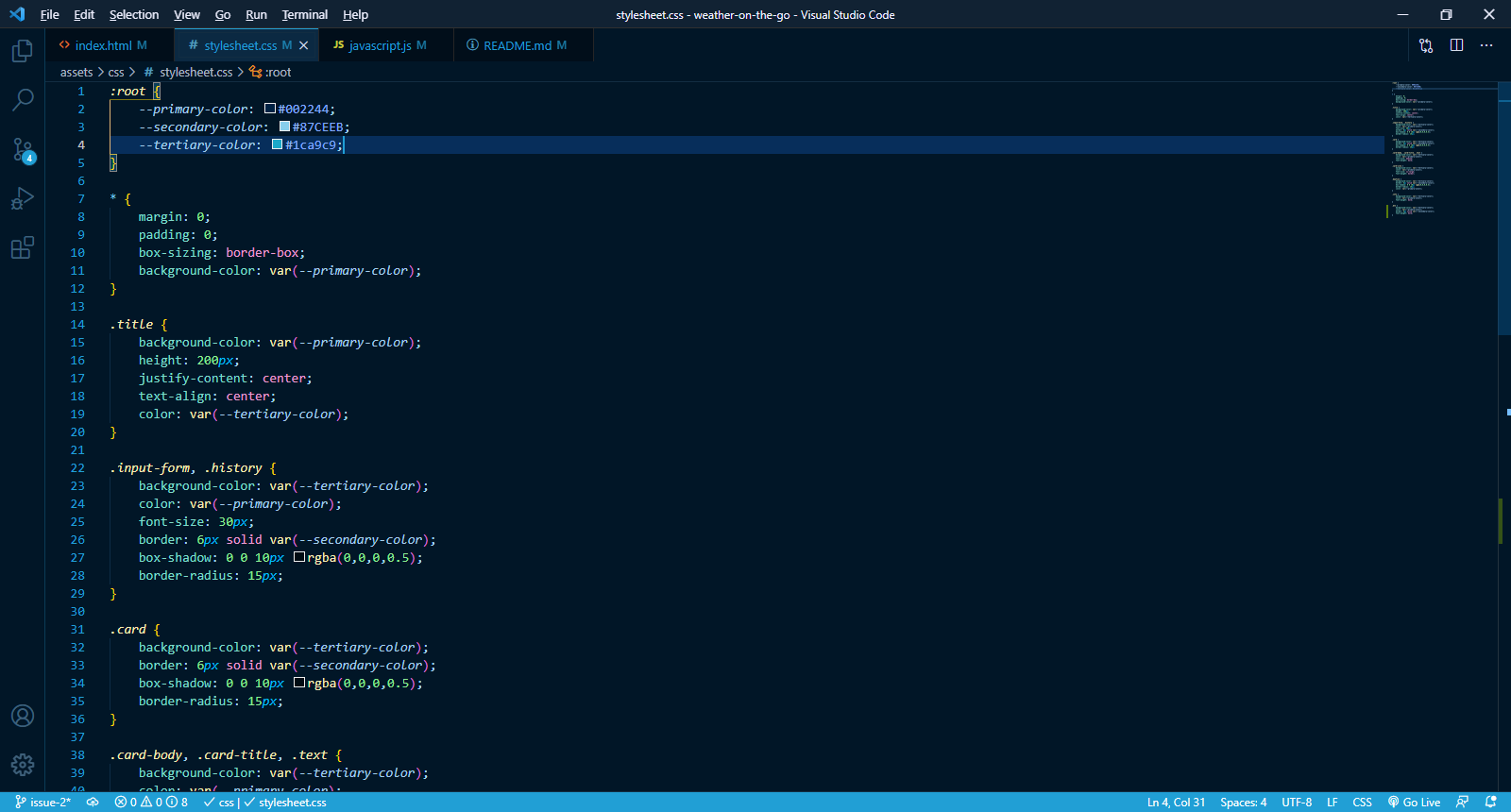Click the Open Changes icon in editor toolbar

(x=1426, y=45)
